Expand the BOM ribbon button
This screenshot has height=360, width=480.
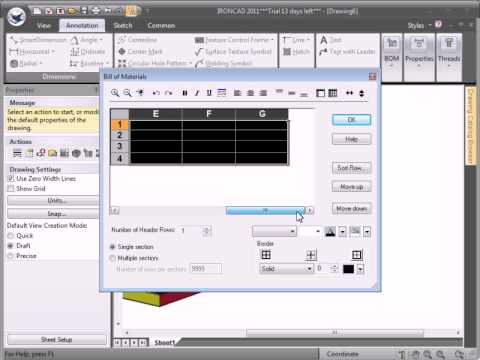click(x=392, y=57)
